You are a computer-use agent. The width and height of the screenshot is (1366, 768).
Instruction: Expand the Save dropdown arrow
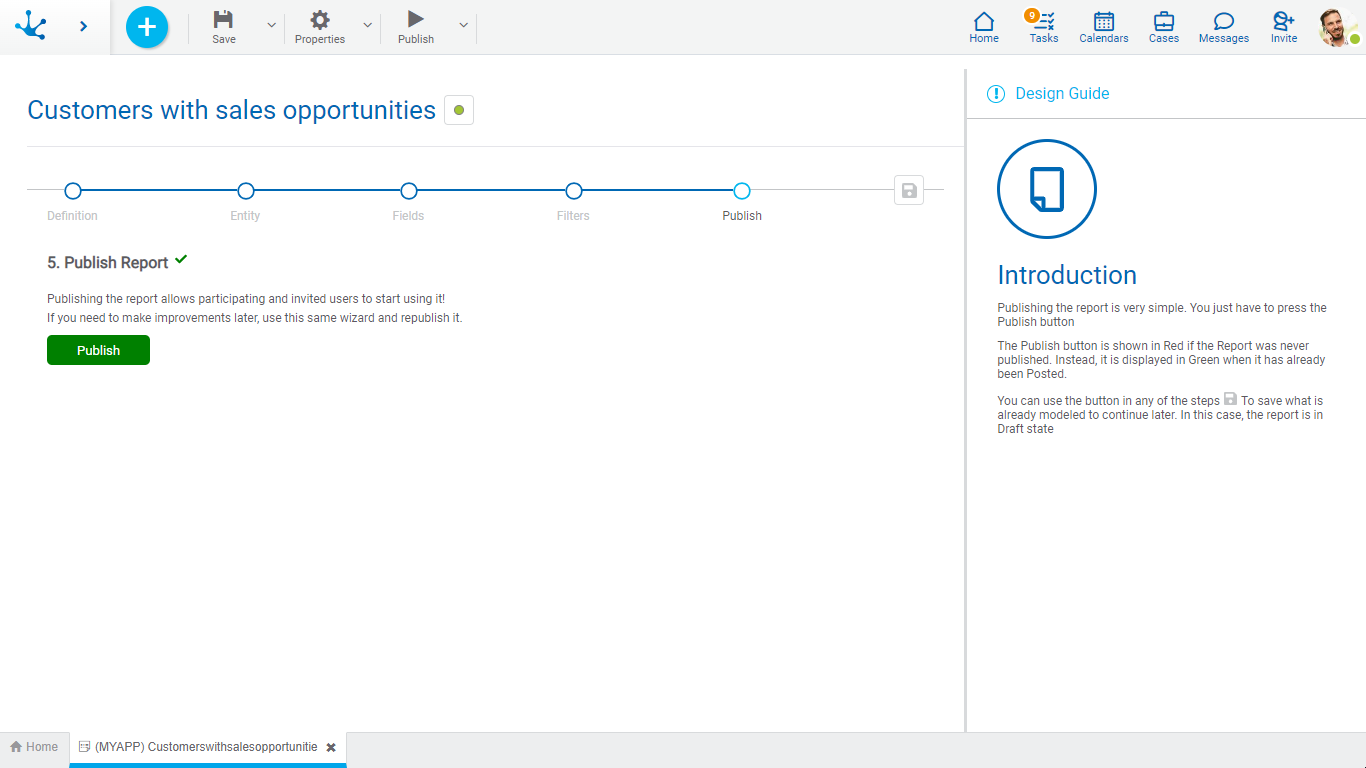click(x=271, y=26)
